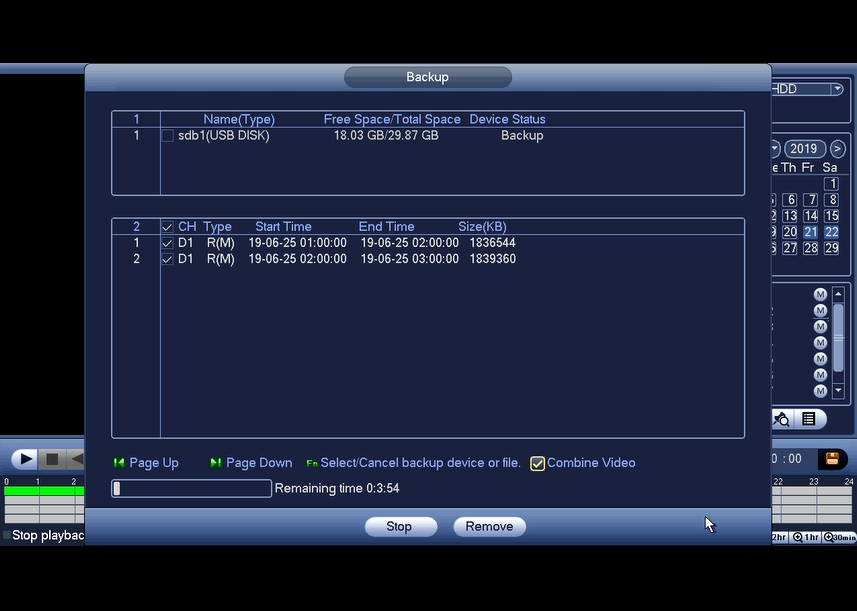Click the green recorded segment on timeline
The height and width of the screenshot is (611, 857).
44,491
